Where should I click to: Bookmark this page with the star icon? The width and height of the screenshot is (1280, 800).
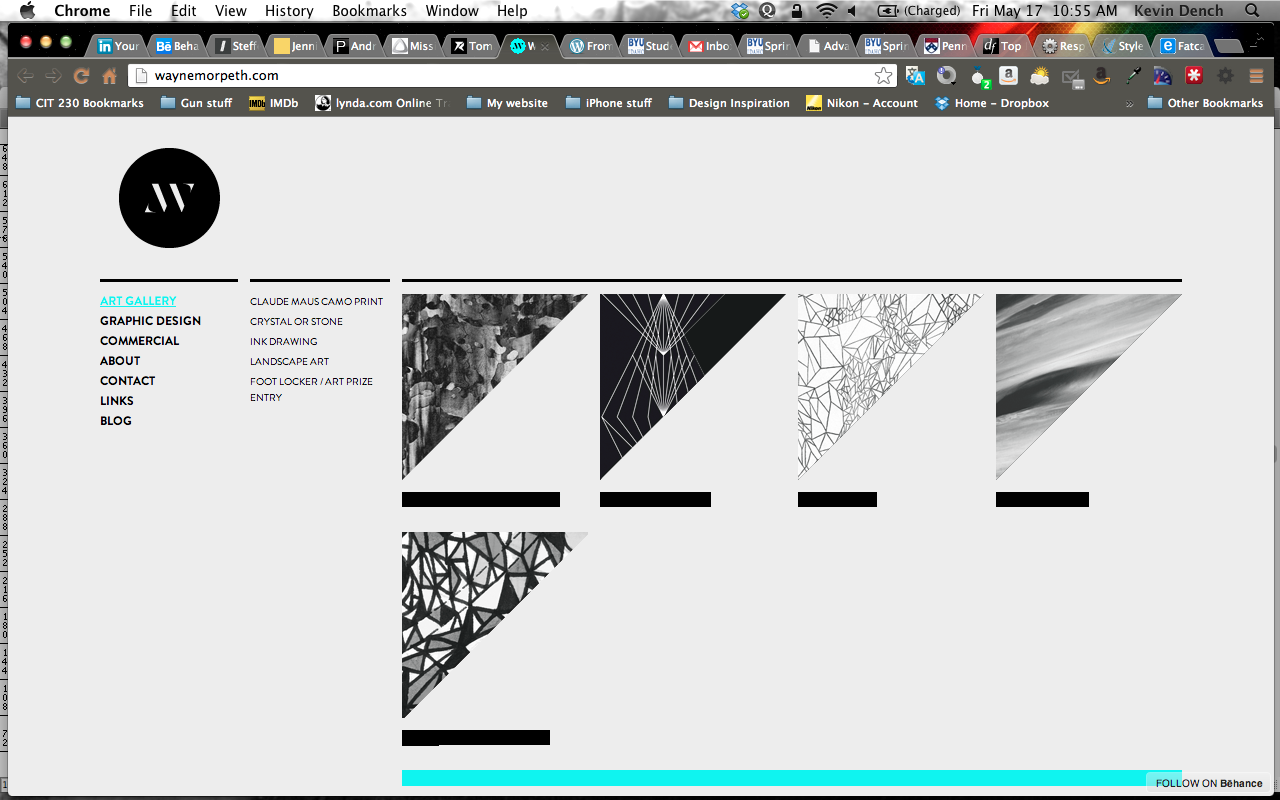(883, 76)
